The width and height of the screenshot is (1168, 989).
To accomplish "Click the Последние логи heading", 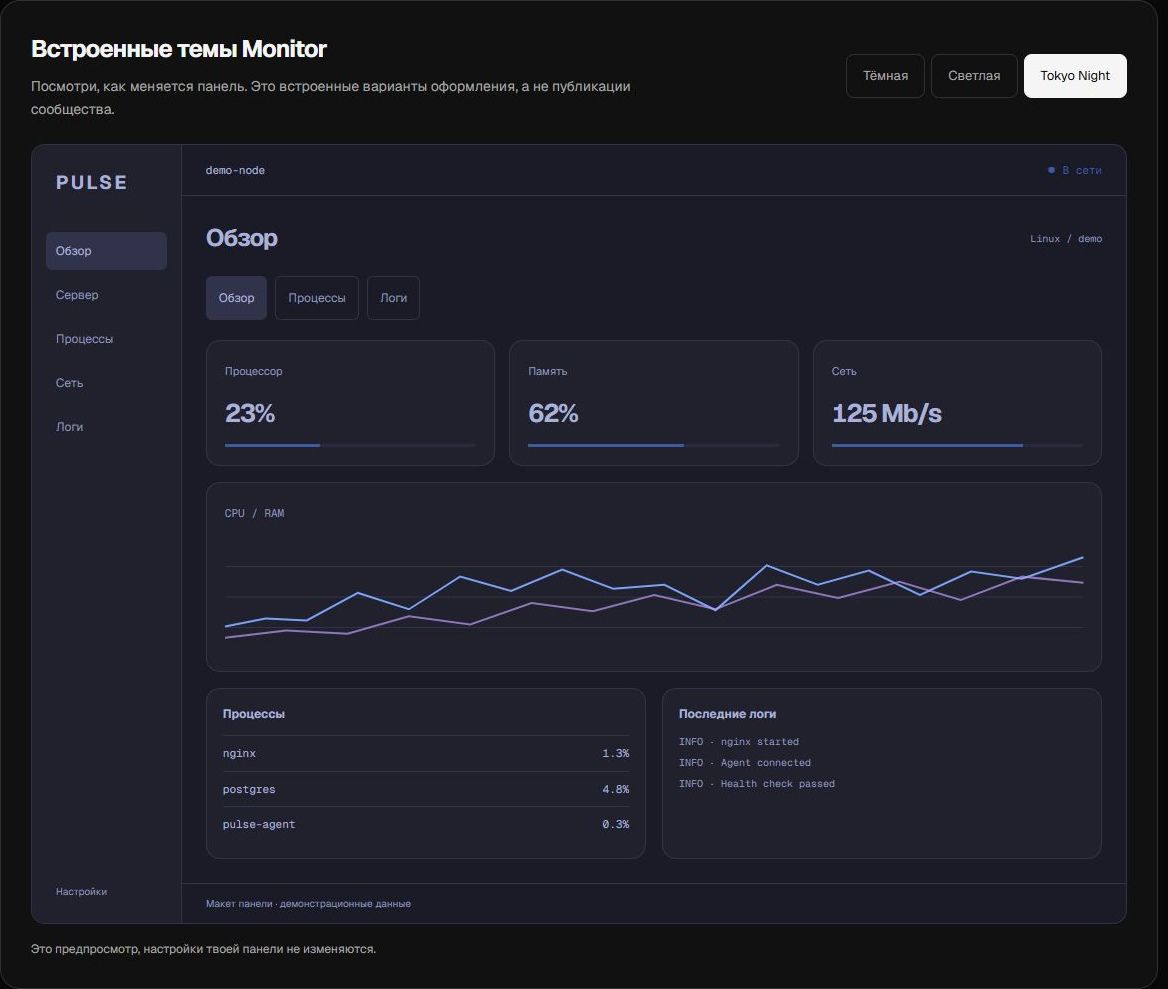I will tap(727, 713).
